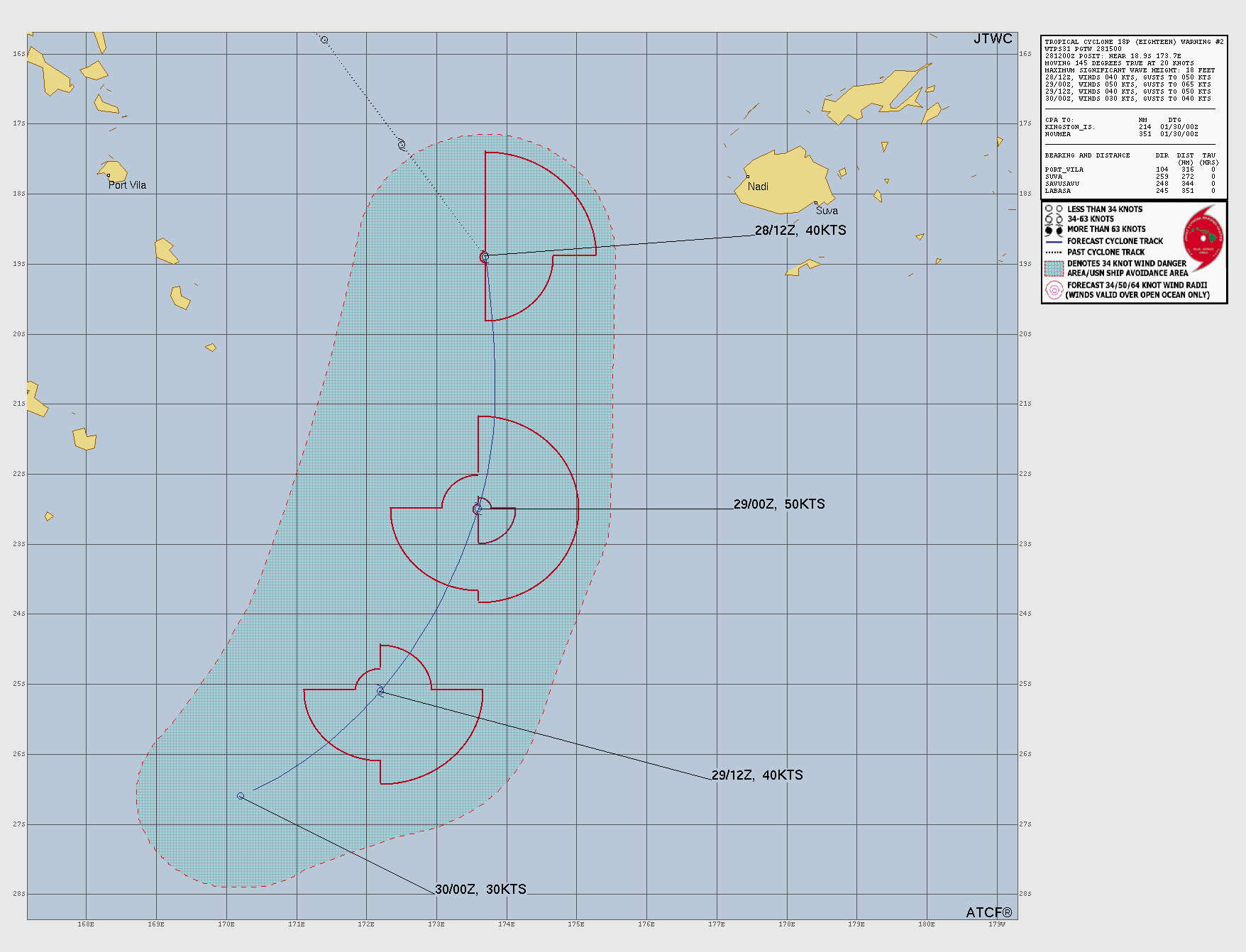Click the 29/12Z cyclone position symbol
The height and width of the screenshot is (952, 1246).
click(380, 690)
